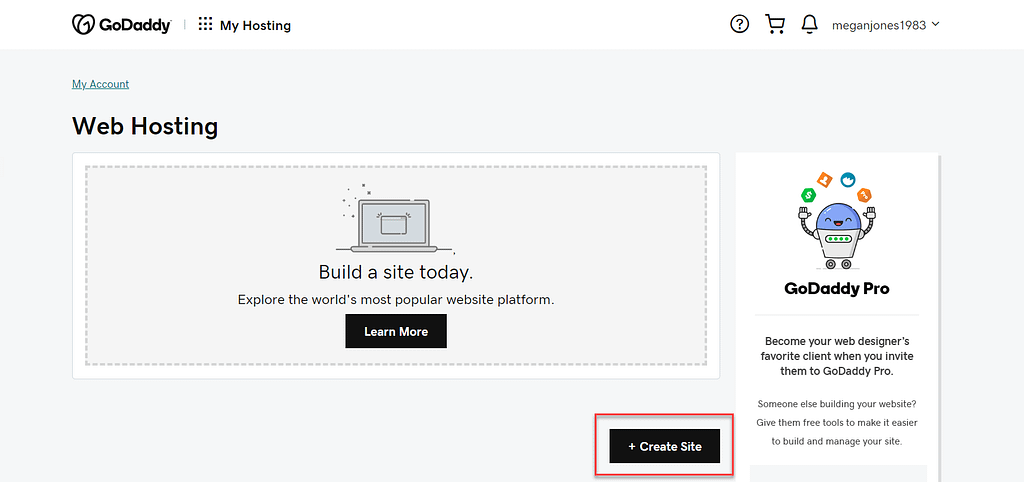Click the Create Site button
1024x482 pixels.
(665, 446)
